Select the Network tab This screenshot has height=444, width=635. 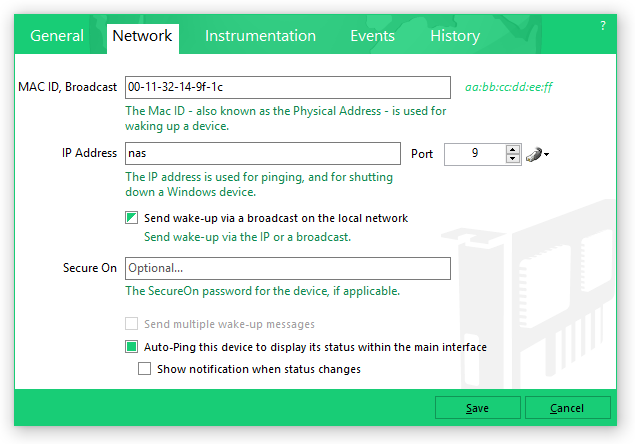point(142,36)
